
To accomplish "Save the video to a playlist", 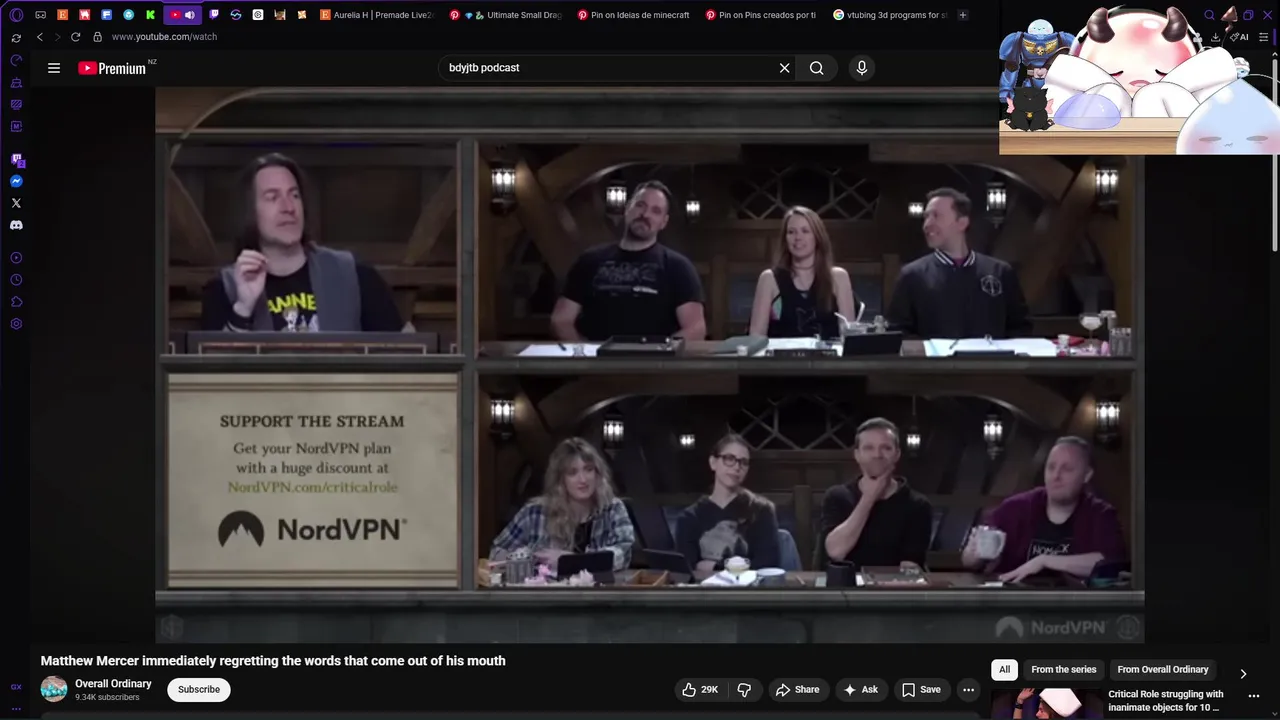I will [921, 689].
